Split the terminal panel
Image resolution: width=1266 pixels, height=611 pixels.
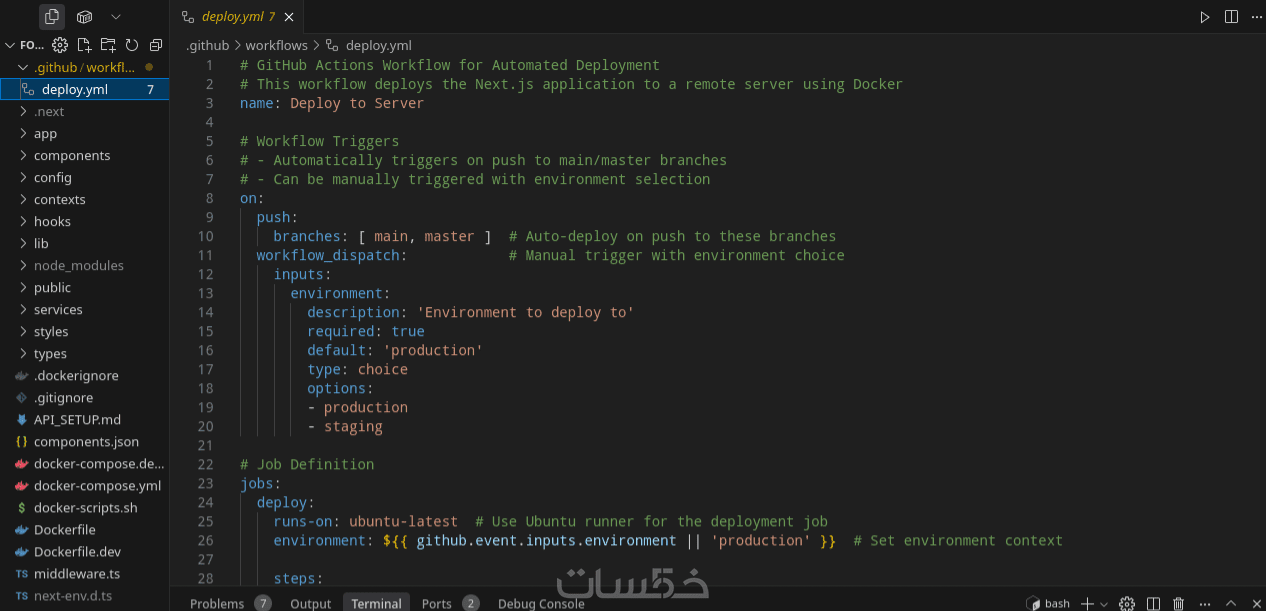[1153, 603]
